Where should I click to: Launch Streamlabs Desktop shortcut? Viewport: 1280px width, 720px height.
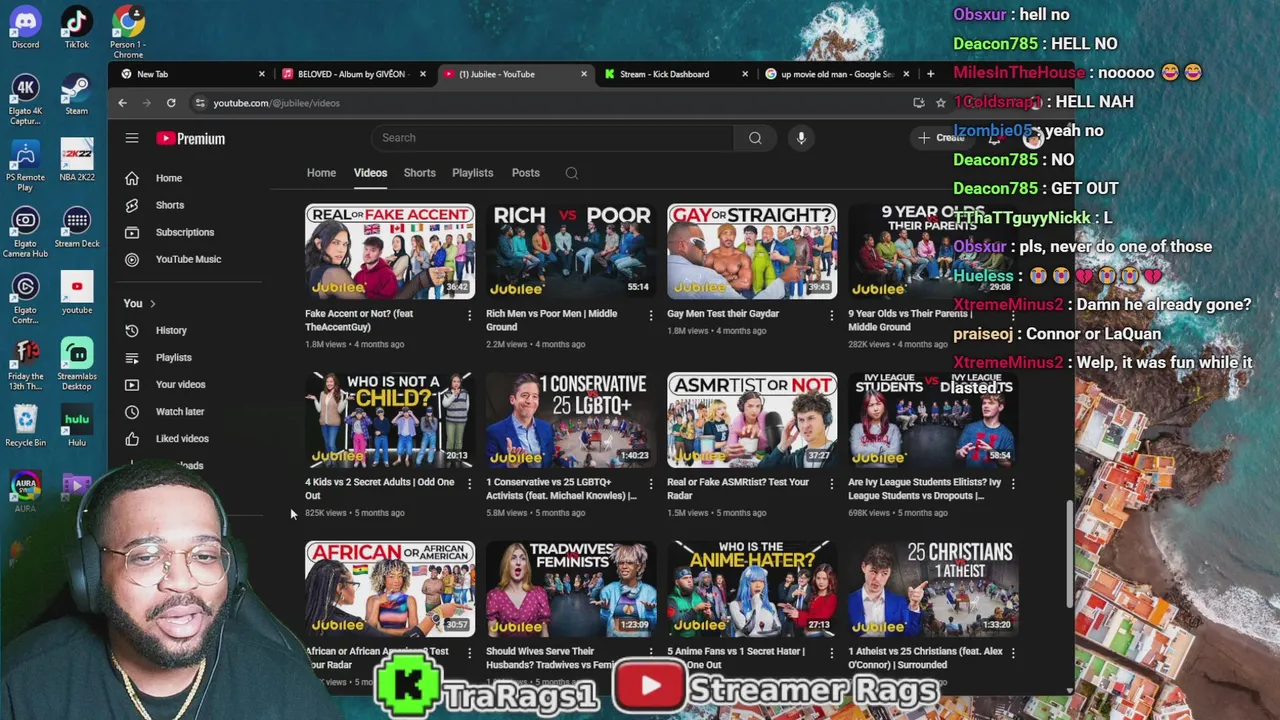(76, 365)
